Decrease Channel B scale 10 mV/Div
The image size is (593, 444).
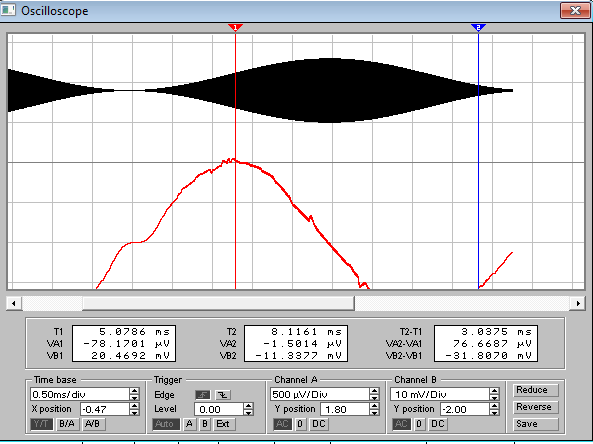[494, 397]
